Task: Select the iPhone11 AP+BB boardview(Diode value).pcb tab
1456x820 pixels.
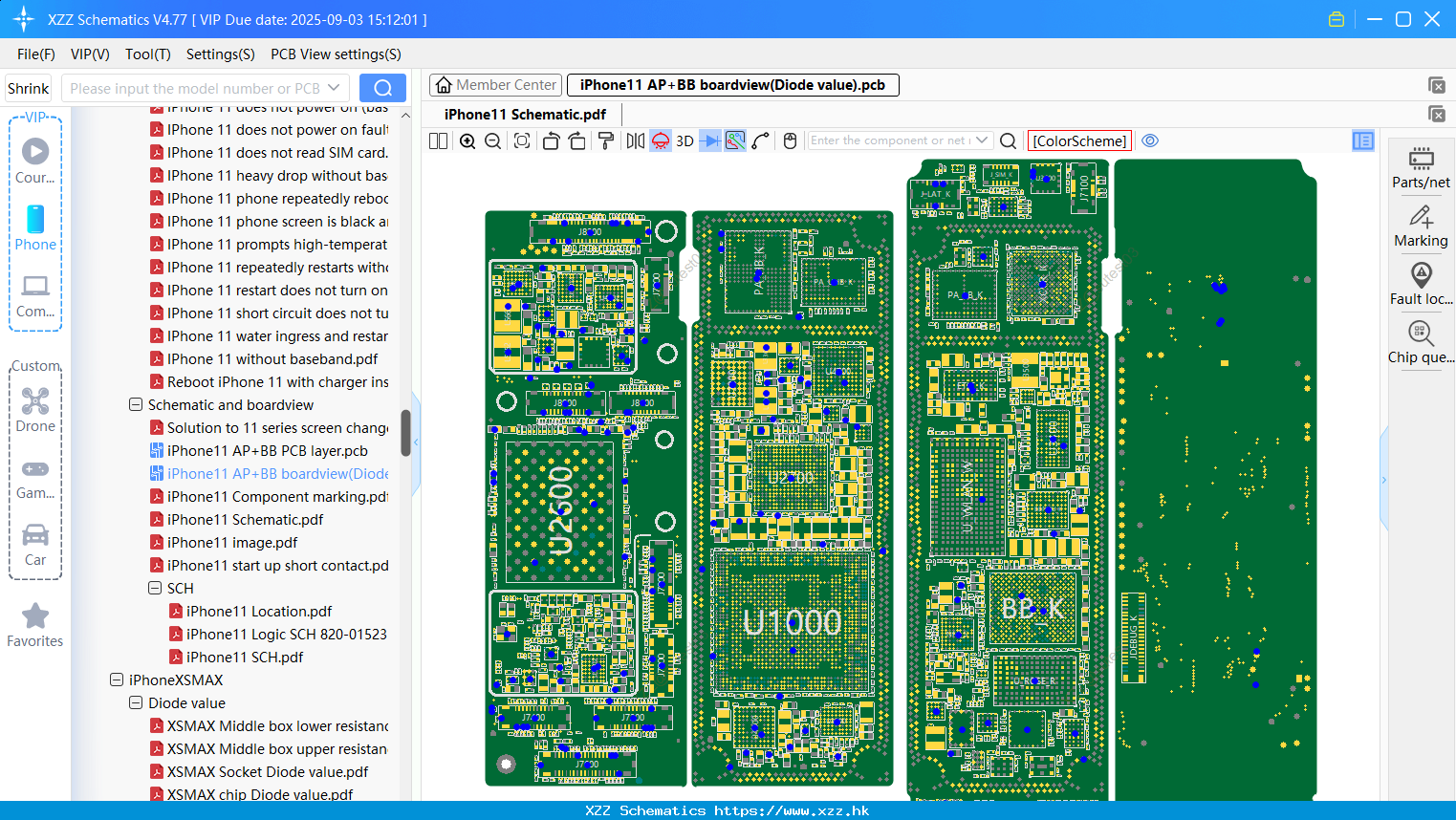Action: coord(733,85)
